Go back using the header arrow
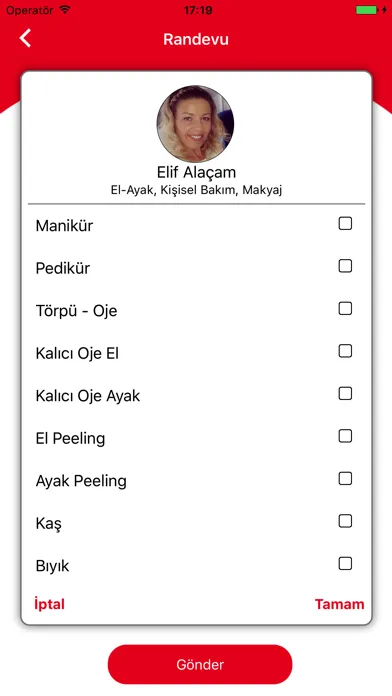392x696 pixels. (x=25, y=38)
